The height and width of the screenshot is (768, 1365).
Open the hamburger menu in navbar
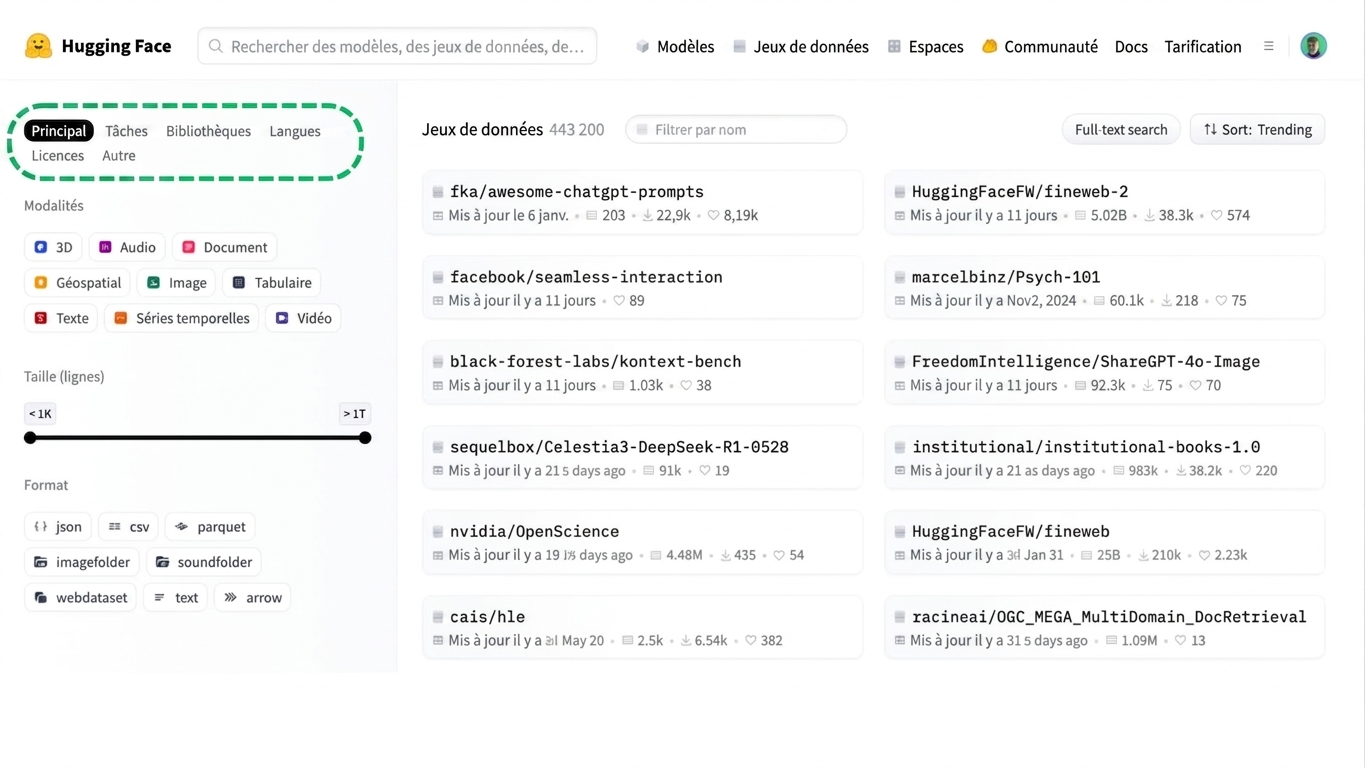1269,46
